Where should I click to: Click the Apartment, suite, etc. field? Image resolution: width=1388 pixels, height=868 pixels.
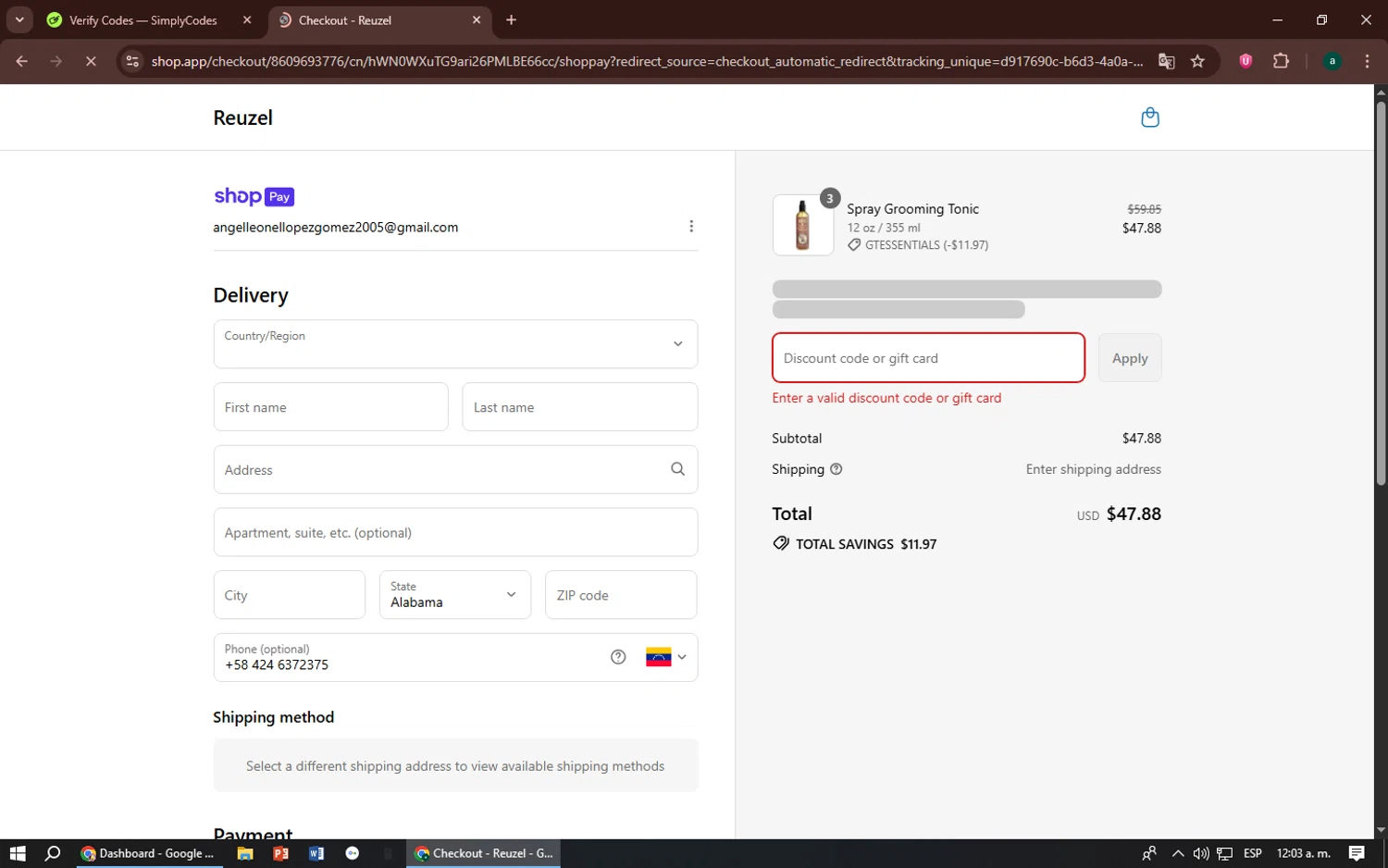click(455, 532)
